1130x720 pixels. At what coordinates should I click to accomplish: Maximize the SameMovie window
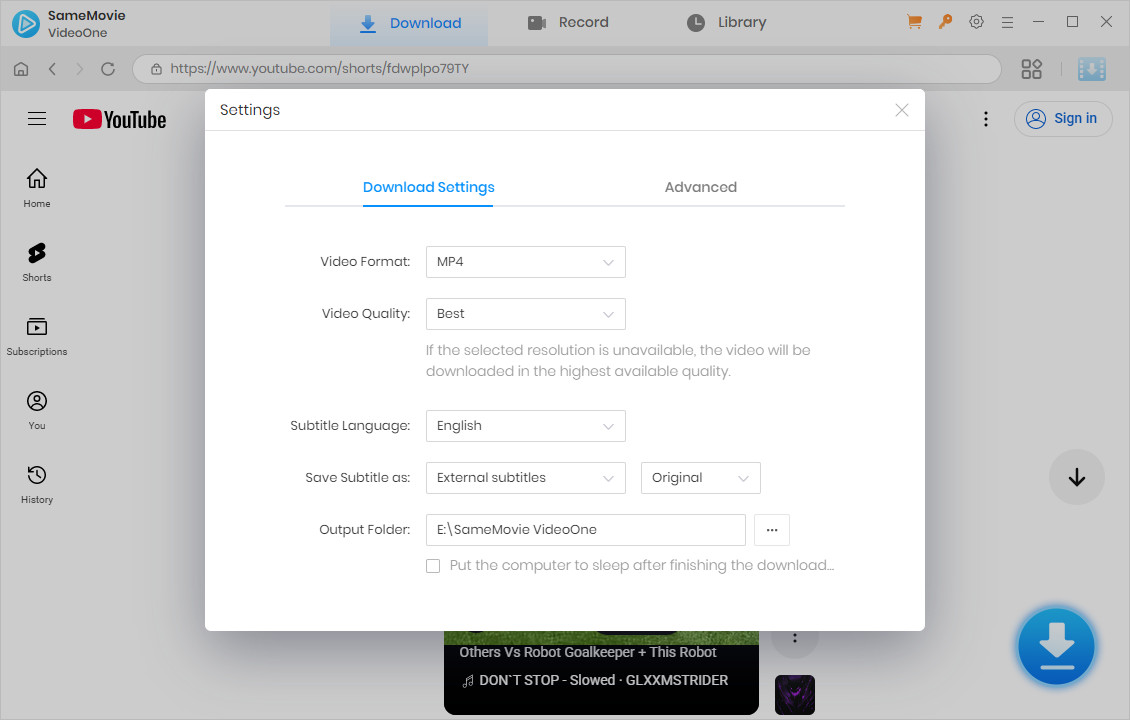coord(1072,22)
